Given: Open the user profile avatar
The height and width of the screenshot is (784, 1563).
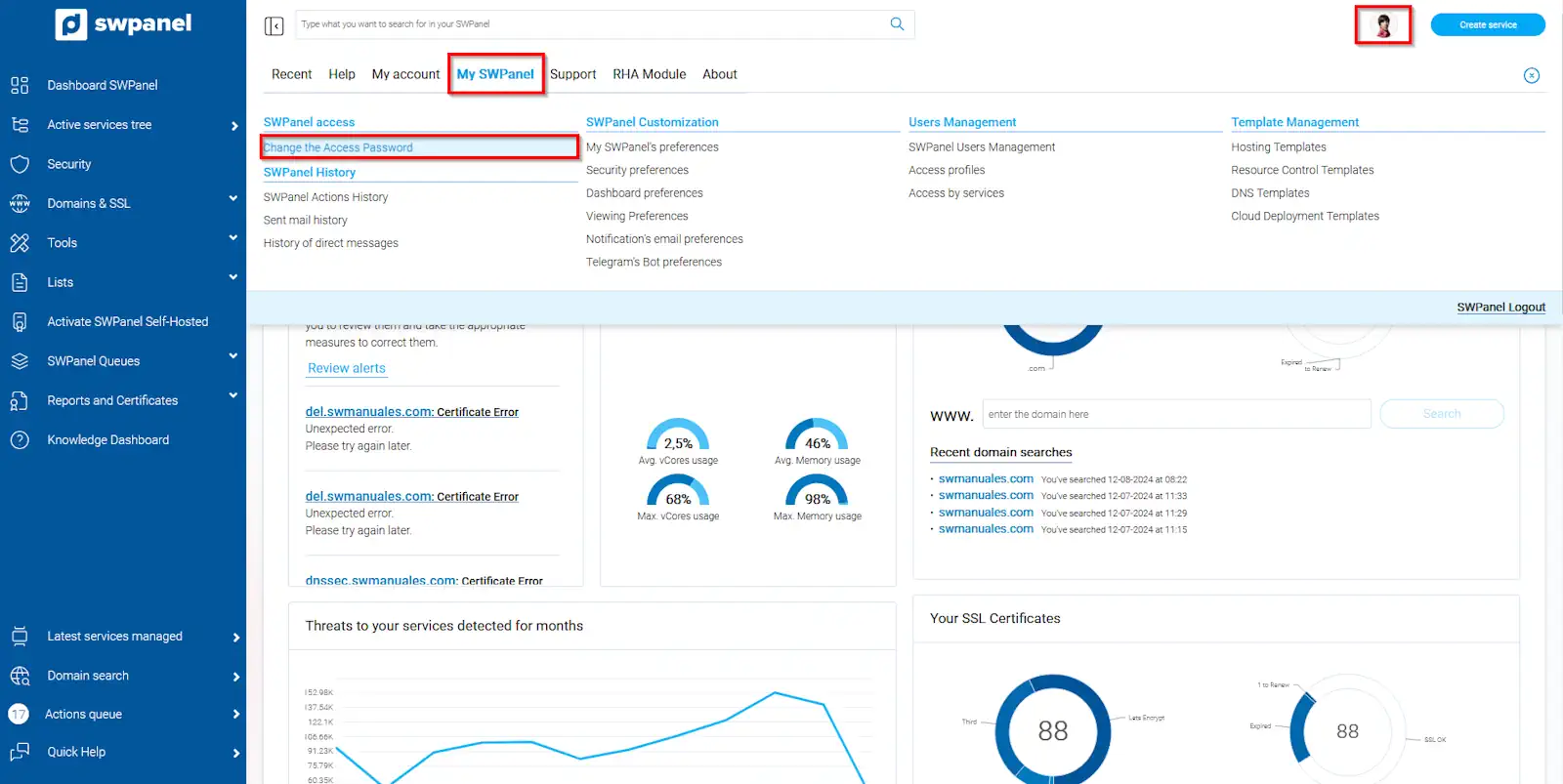Looking at the screenshot, I should pos(1382,25).
